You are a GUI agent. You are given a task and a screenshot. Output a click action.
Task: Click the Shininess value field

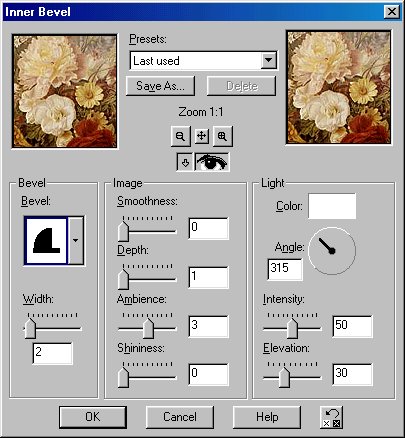pyautogui.click(x=209, y=375)
